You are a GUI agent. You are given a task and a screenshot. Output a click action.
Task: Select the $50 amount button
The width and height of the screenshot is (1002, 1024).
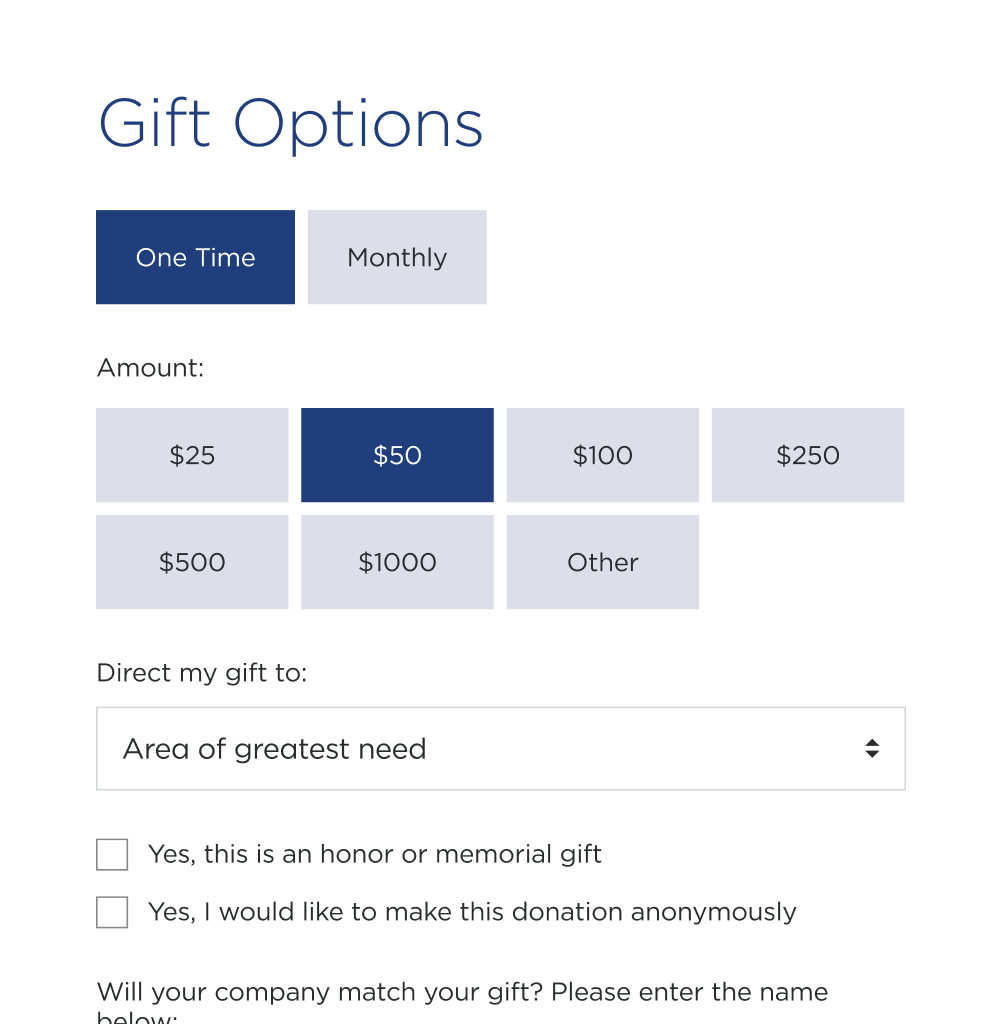pyautogui.click(x=397, y=455)
